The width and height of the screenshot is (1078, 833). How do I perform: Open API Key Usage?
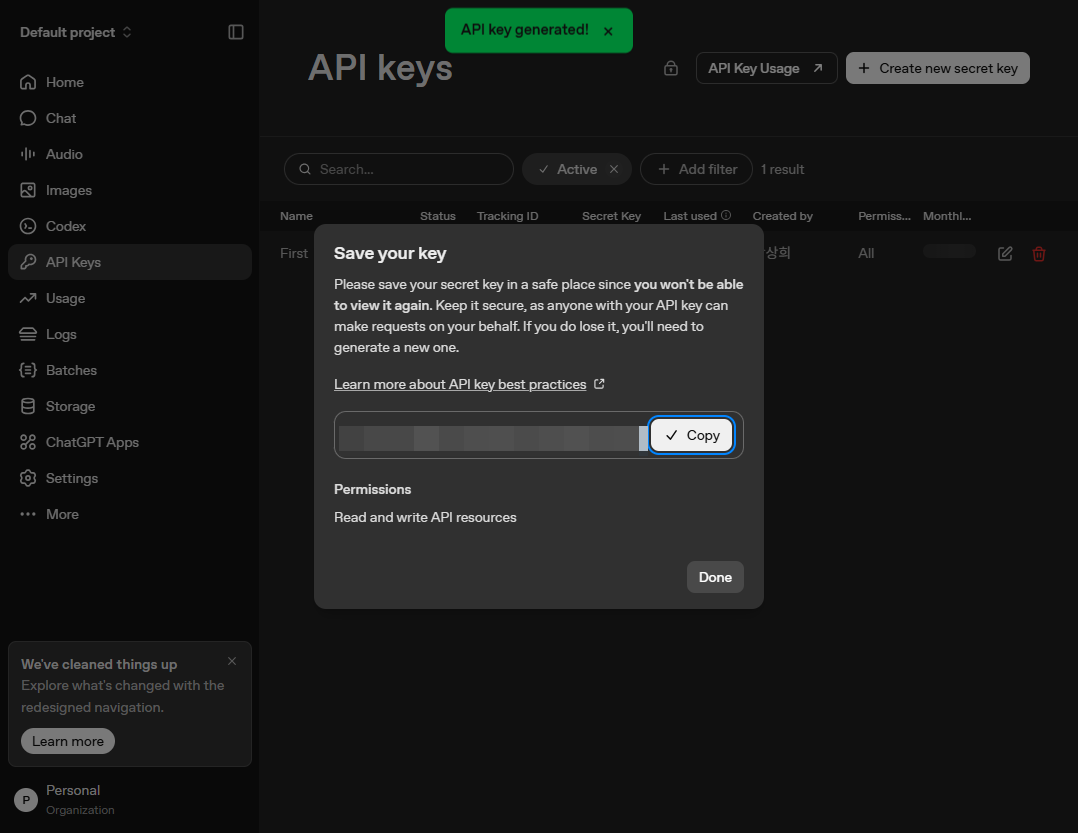click(767, 68)
